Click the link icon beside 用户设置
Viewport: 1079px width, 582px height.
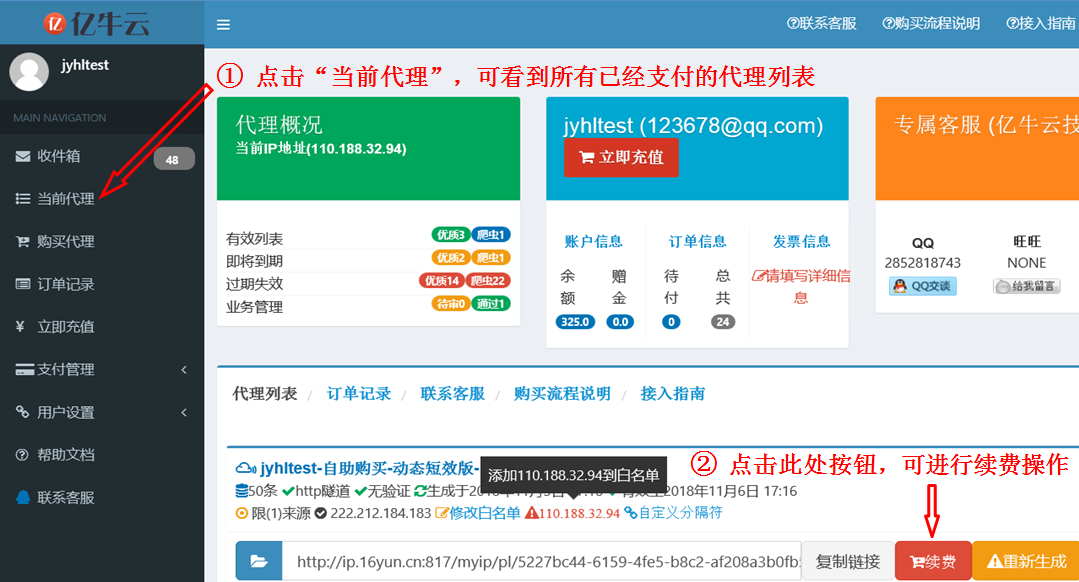[x=22, y=412]
